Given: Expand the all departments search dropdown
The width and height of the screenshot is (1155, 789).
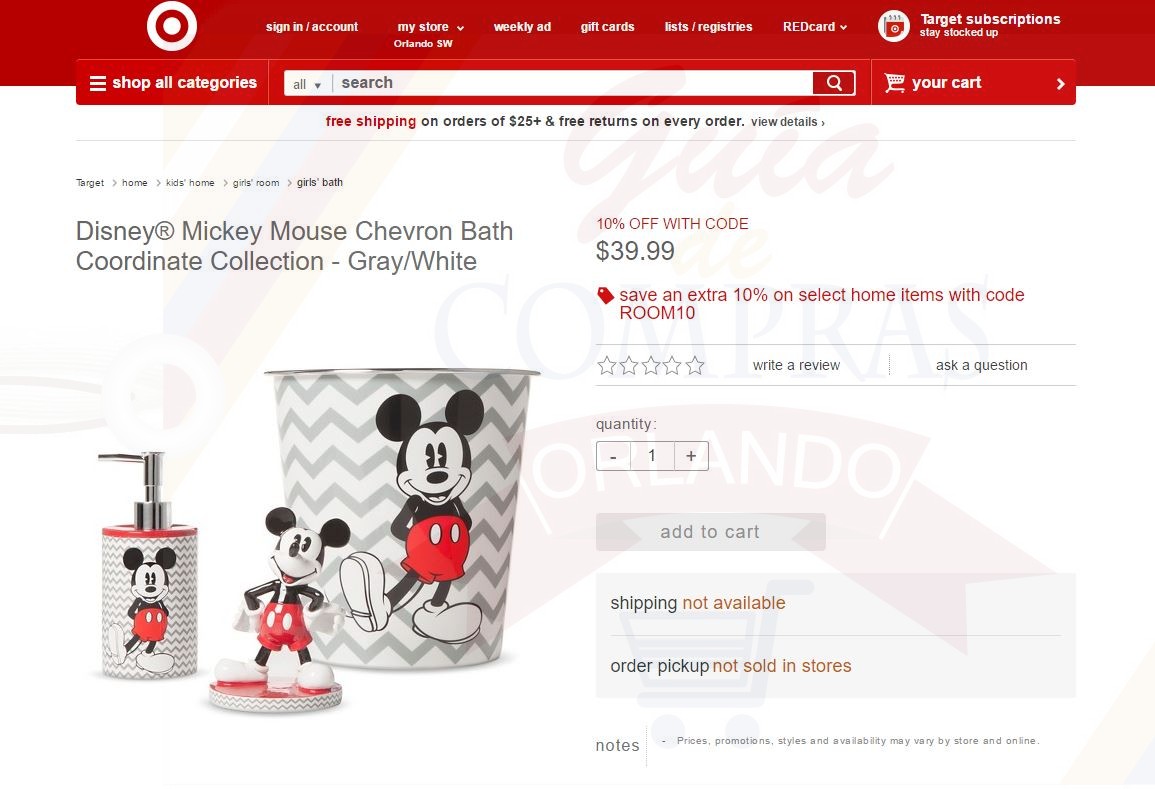Looking at the screenshot, I should click(x=308, y=84).
